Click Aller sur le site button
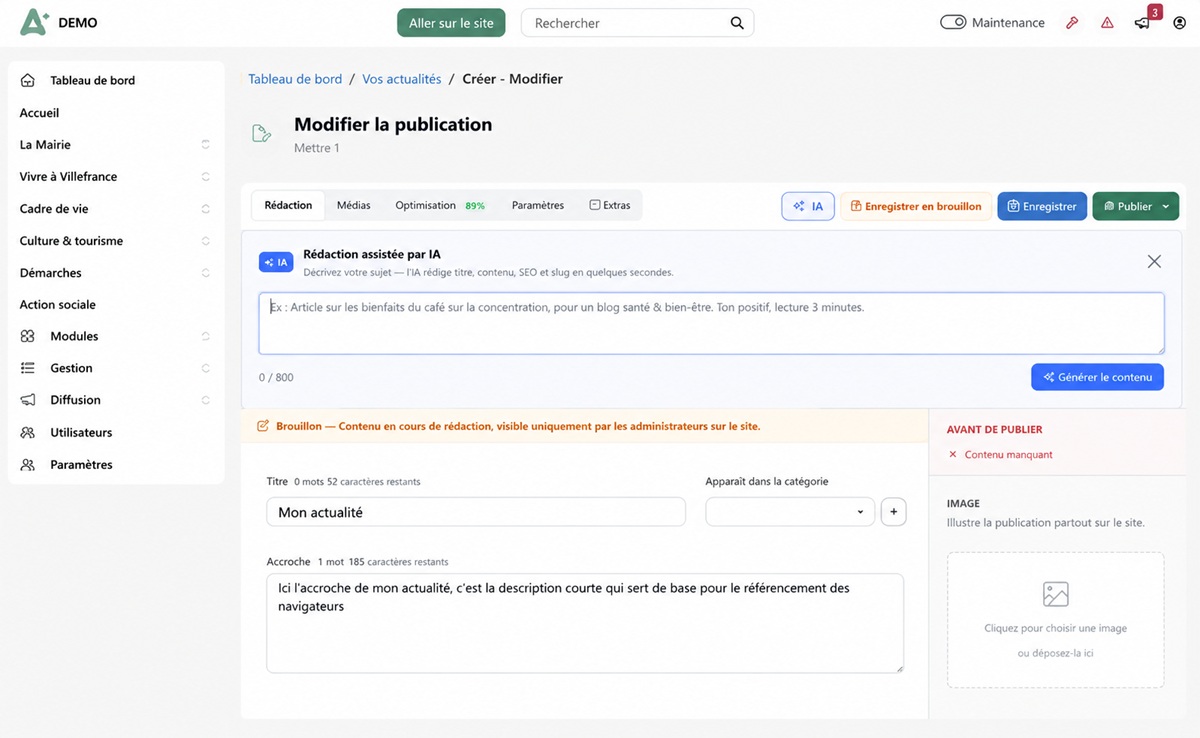 (451, 23)
